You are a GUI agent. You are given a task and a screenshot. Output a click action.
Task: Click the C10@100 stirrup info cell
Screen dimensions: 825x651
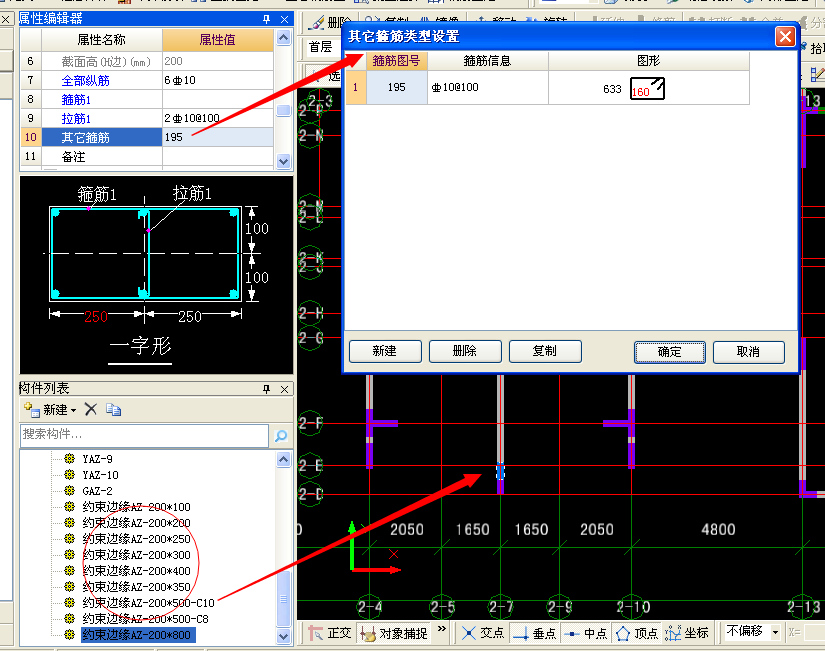488,87
